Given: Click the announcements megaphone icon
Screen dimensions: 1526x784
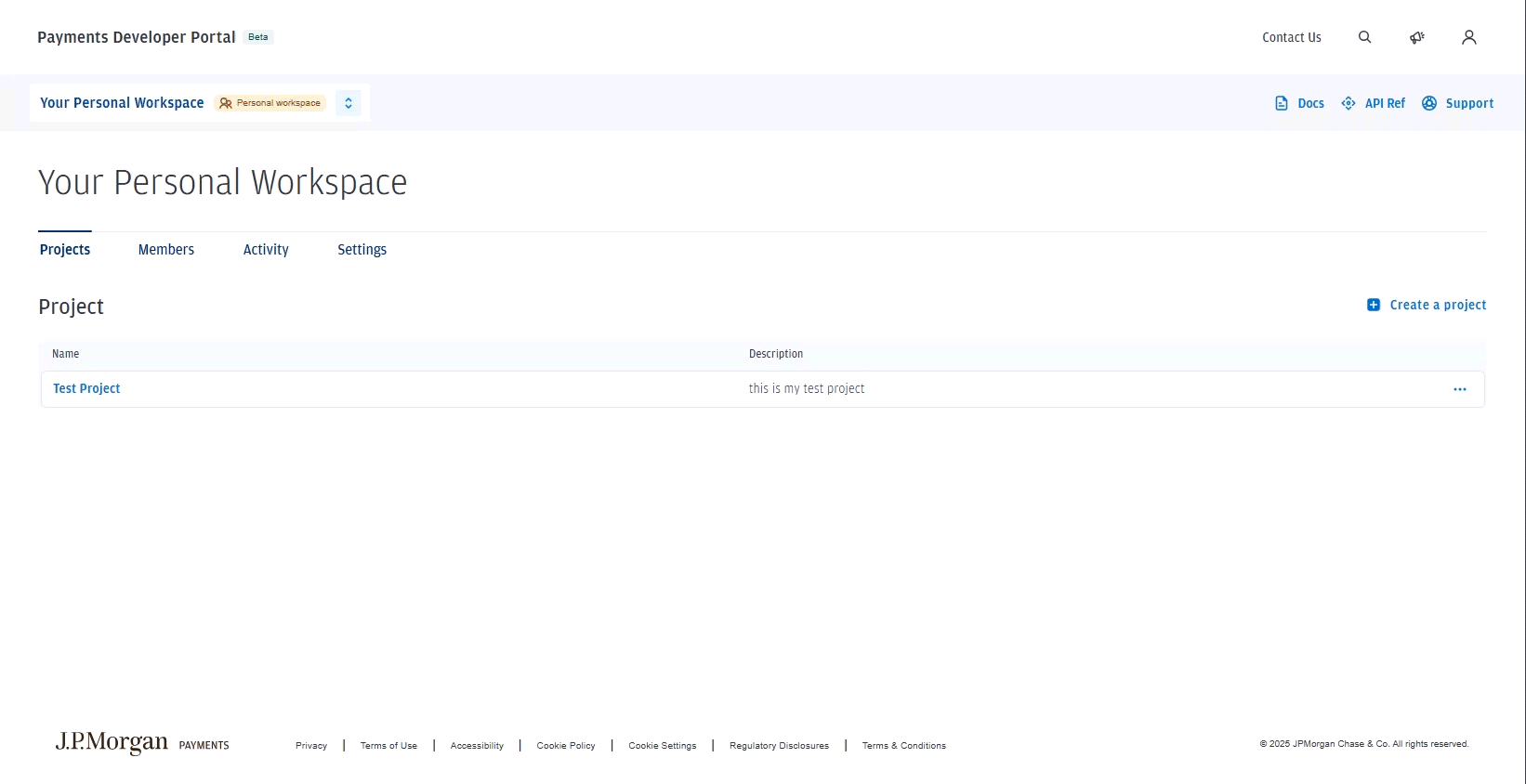Looking at the screenshot, I should 1416,37.
